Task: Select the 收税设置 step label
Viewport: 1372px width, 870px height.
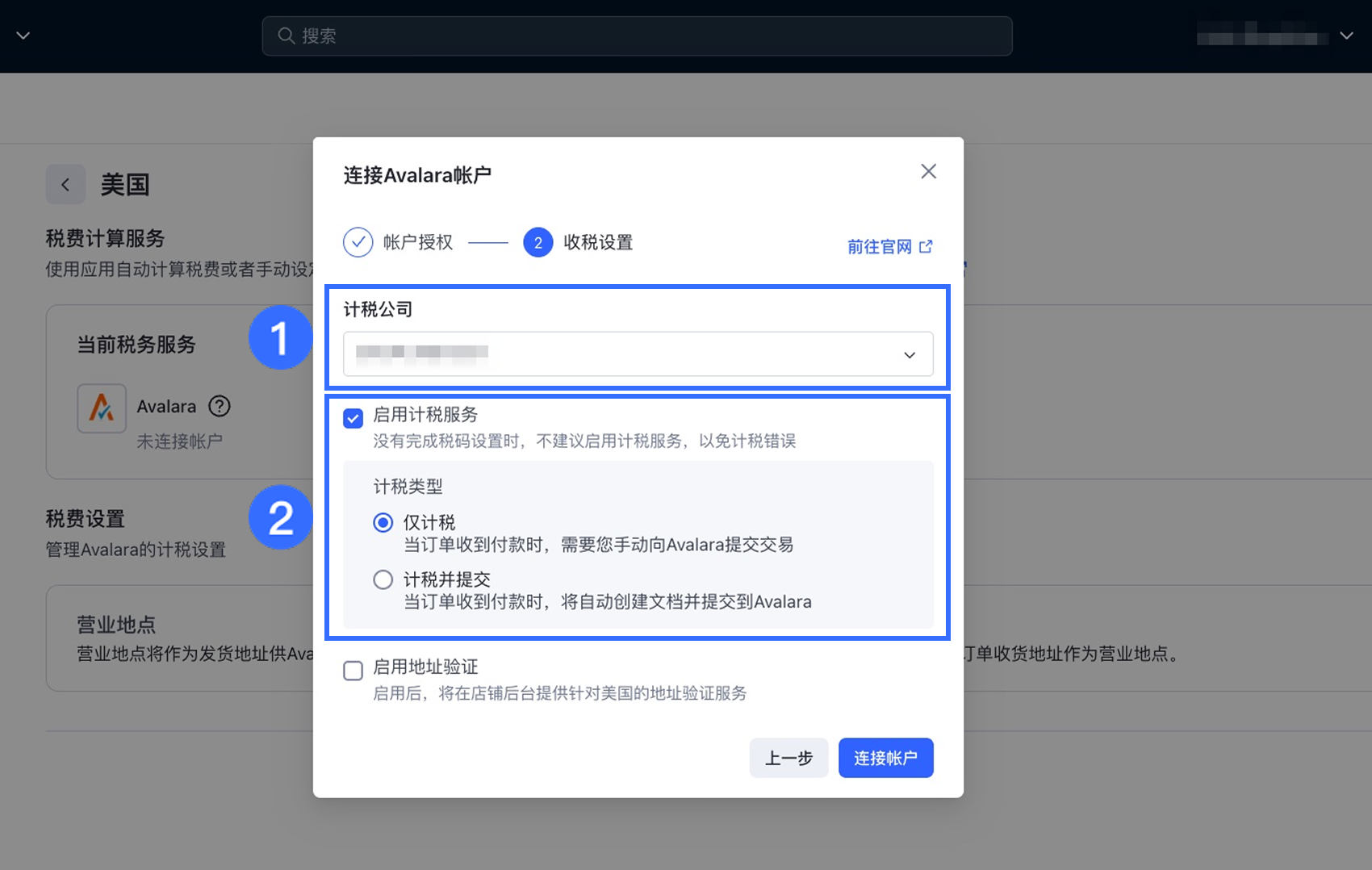Action: pyautogui.click(x=597, y=242)
